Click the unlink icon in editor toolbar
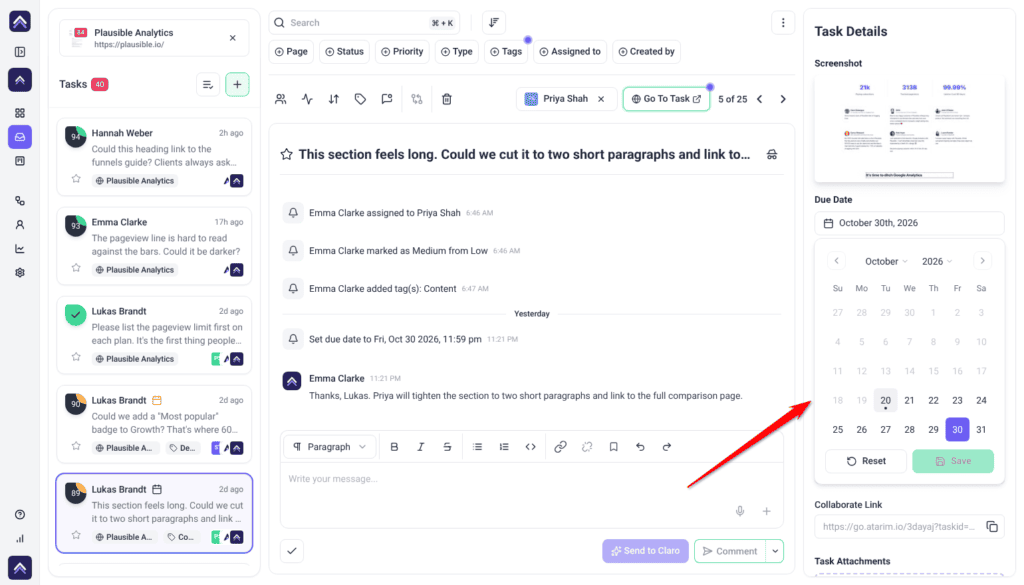The width and height of the screenshot is (1024, 585). coord(587,447)
